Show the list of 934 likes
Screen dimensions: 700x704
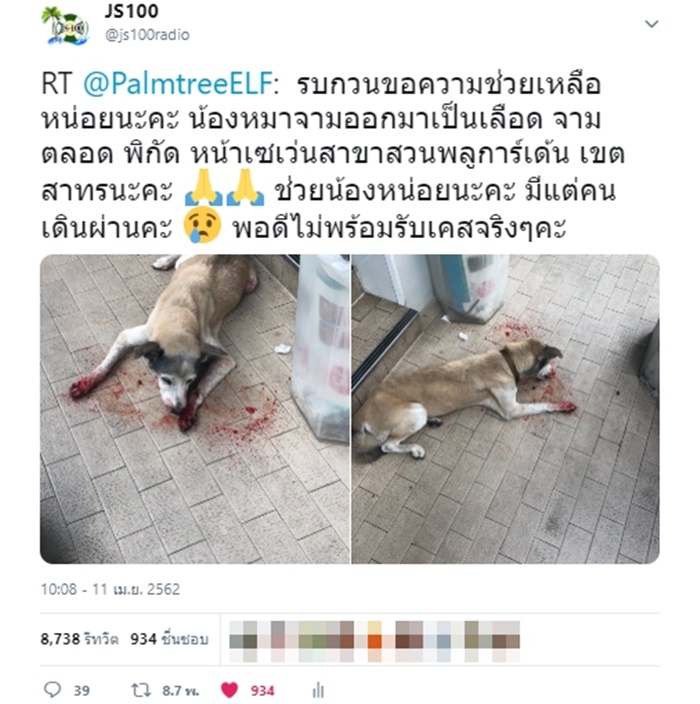pos(169,639)
